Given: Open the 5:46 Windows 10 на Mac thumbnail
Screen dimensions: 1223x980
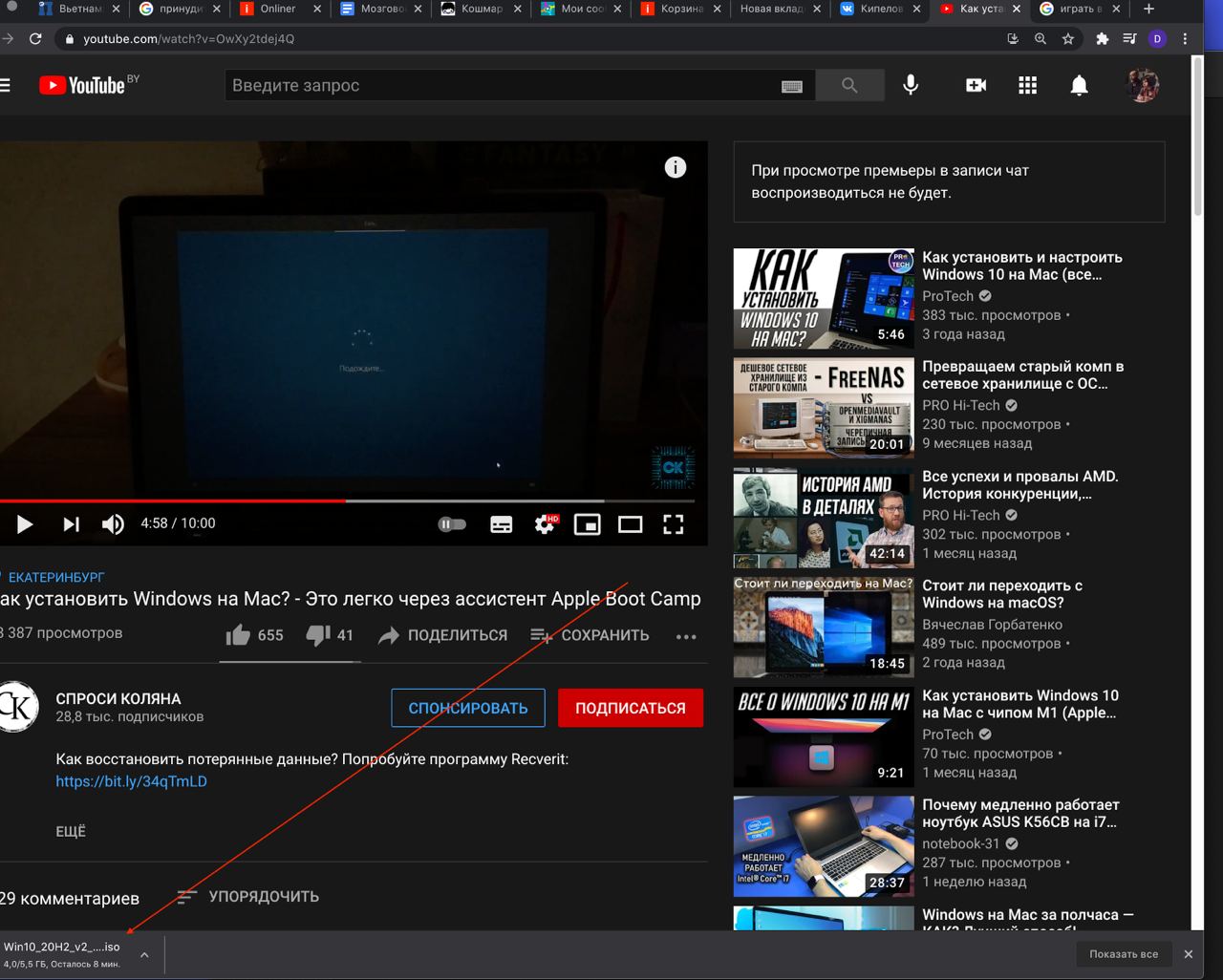Looking at the screenshot, I should tap(823, 299).
